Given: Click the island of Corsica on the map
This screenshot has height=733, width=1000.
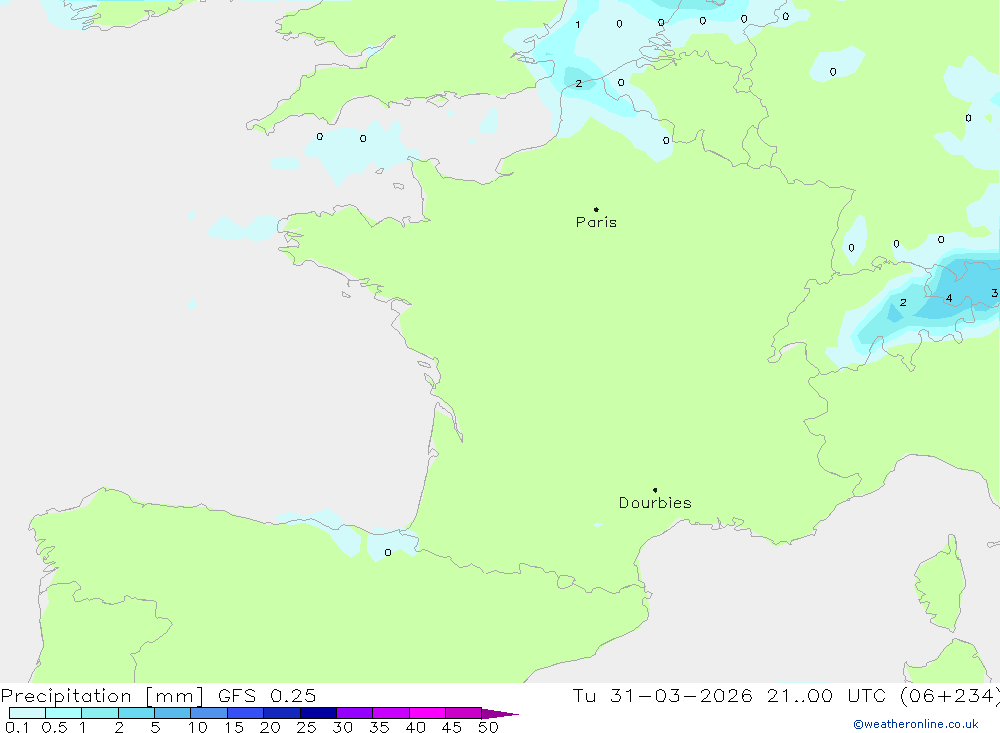Looking at the screenshot, I should point(940,584).
